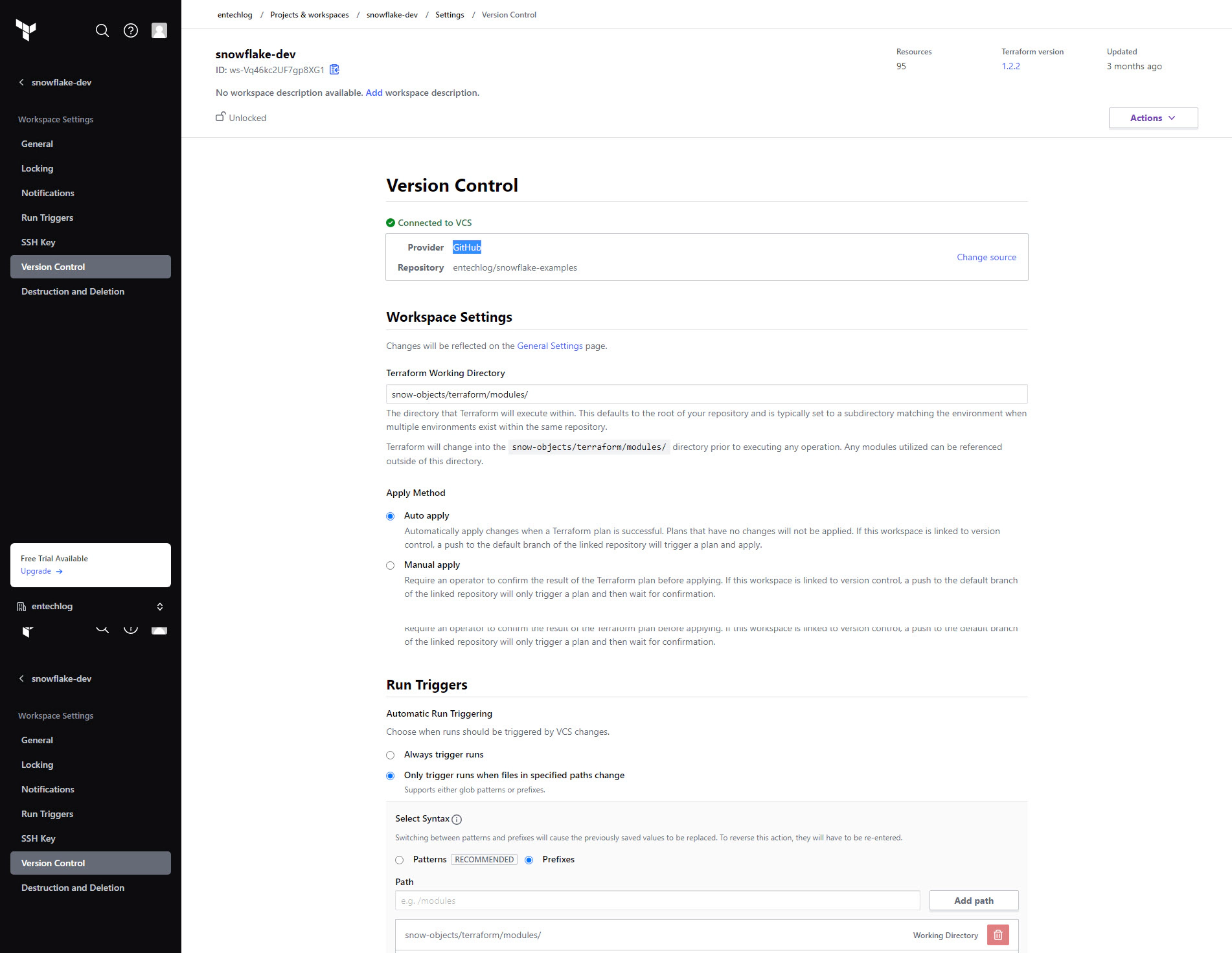Click the Unlocked padlock icon
The image size is (1232, 953).
pos(220,117)
